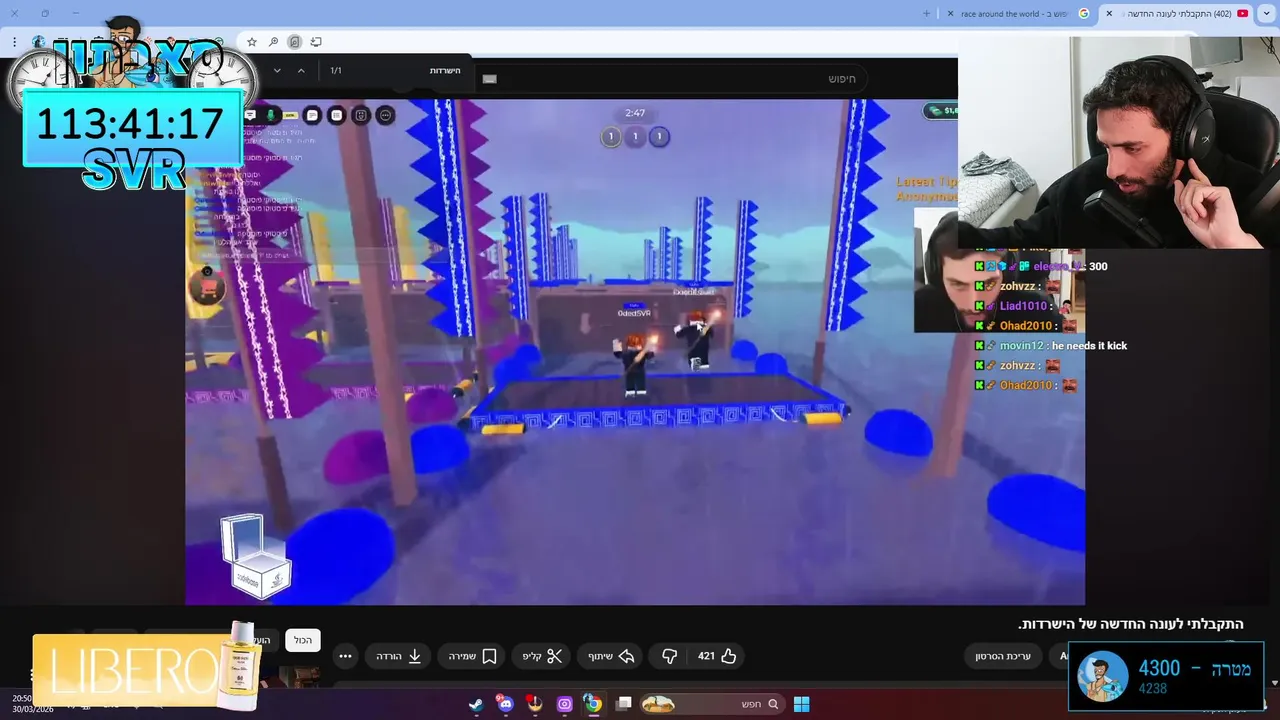1280x720 pixels.
Task: Expand the Chrome tab search dropdown
Action: (1267, 14)
